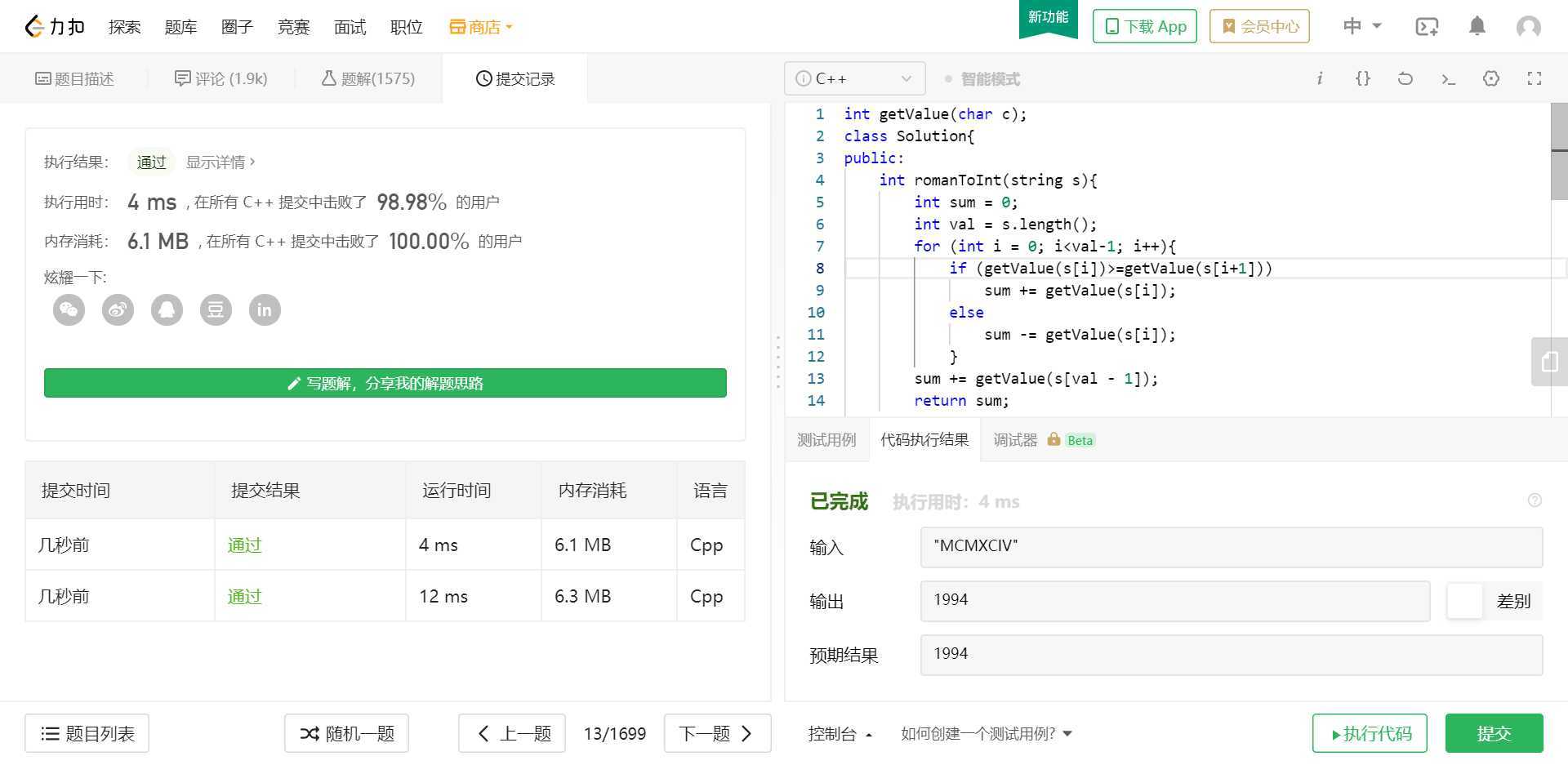The width and height of the screenshot is (1568, 765).
Task: Open the terminal shortcut icon
Action: [x=1448, y=79]
